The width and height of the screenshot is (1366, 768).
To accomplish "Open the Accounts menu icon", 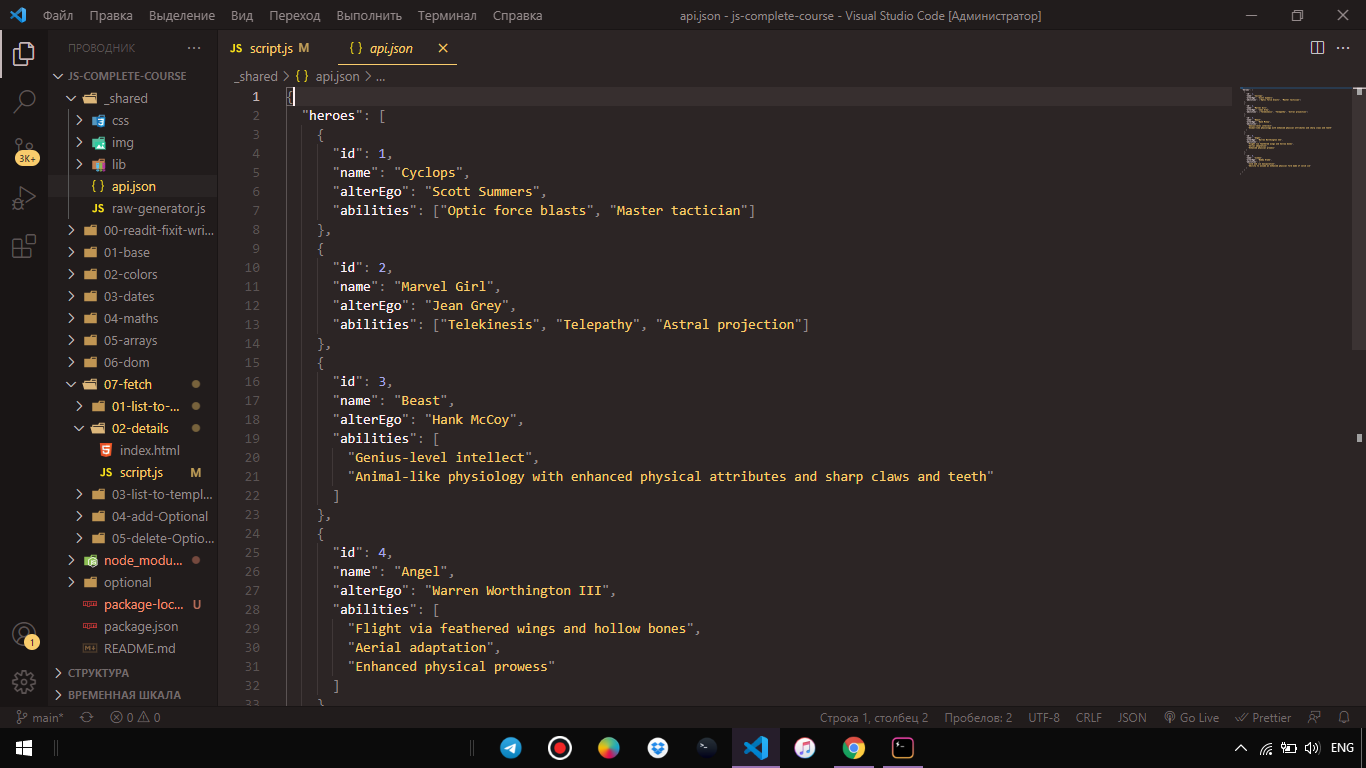I will (x=24, y=635).
